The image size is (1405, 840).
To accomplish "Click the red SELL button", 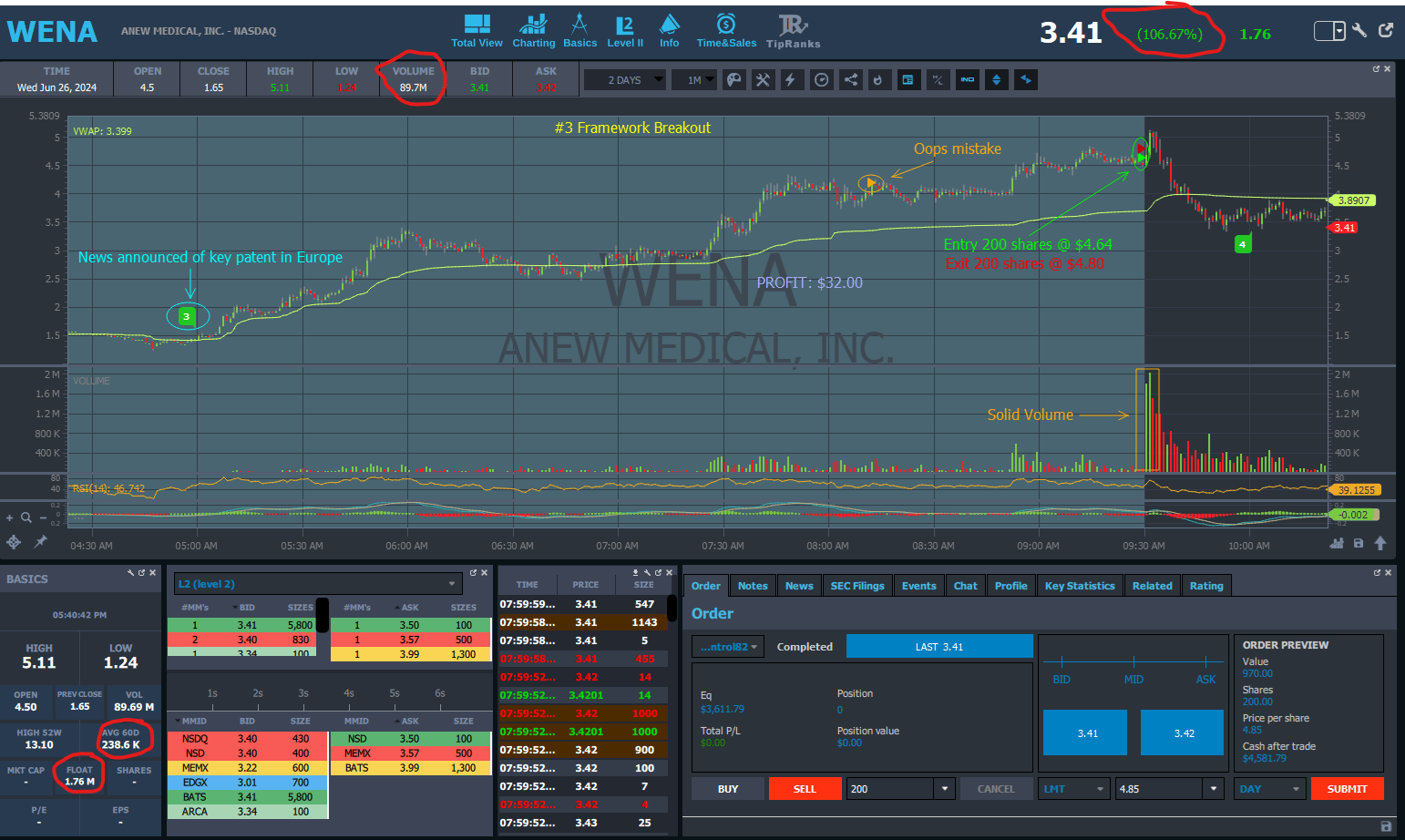I will point(805,789).
